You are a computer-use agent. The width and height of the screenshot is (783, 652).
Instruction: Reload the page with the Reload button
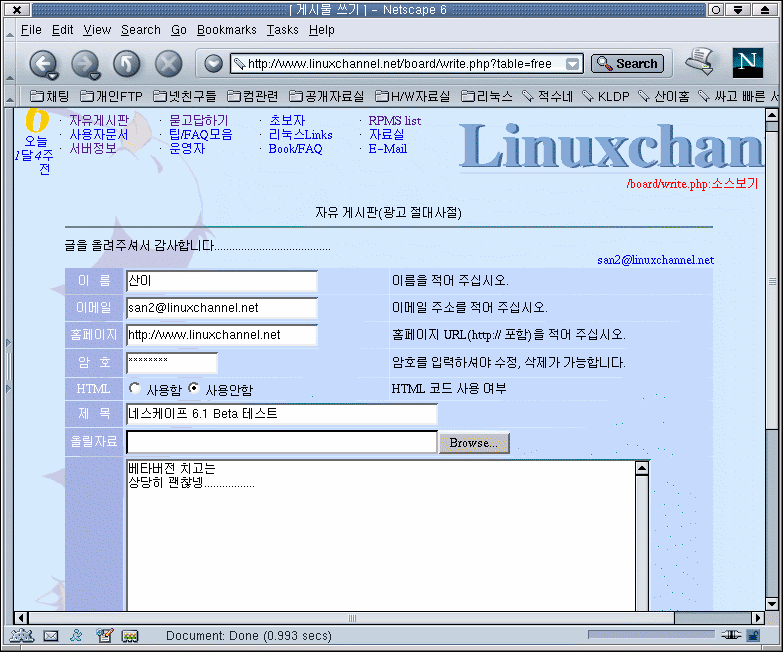tap(127, 64)
